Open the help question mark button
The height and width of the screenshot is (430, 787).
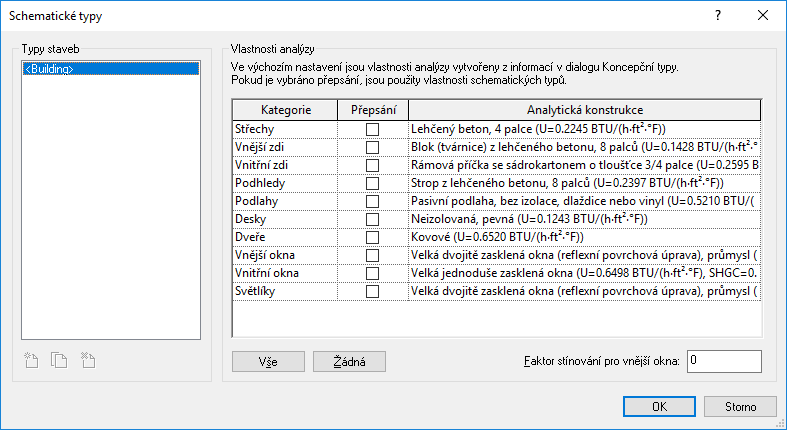tap(717, 16)
